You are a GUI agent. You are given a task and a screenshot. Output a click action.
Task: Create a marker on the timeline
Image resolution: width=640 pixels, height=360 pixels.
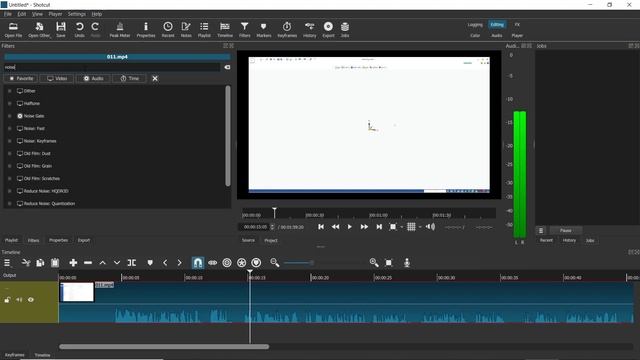(x=150, y=262)
